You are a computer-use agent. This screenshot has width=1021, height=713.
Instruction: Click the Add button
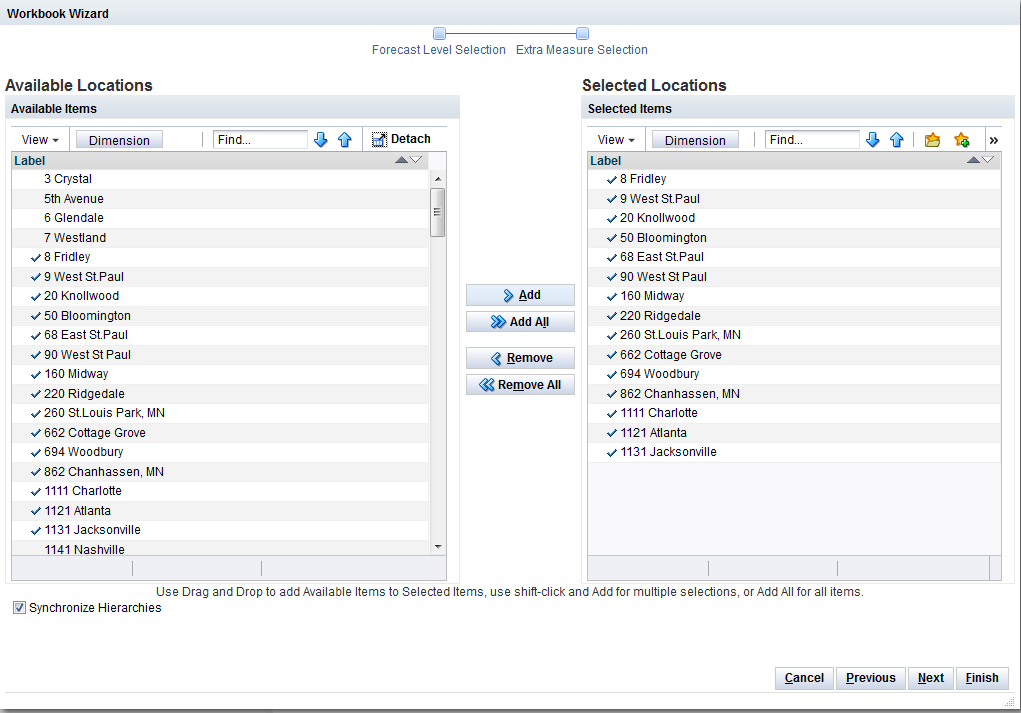[520, 295]
